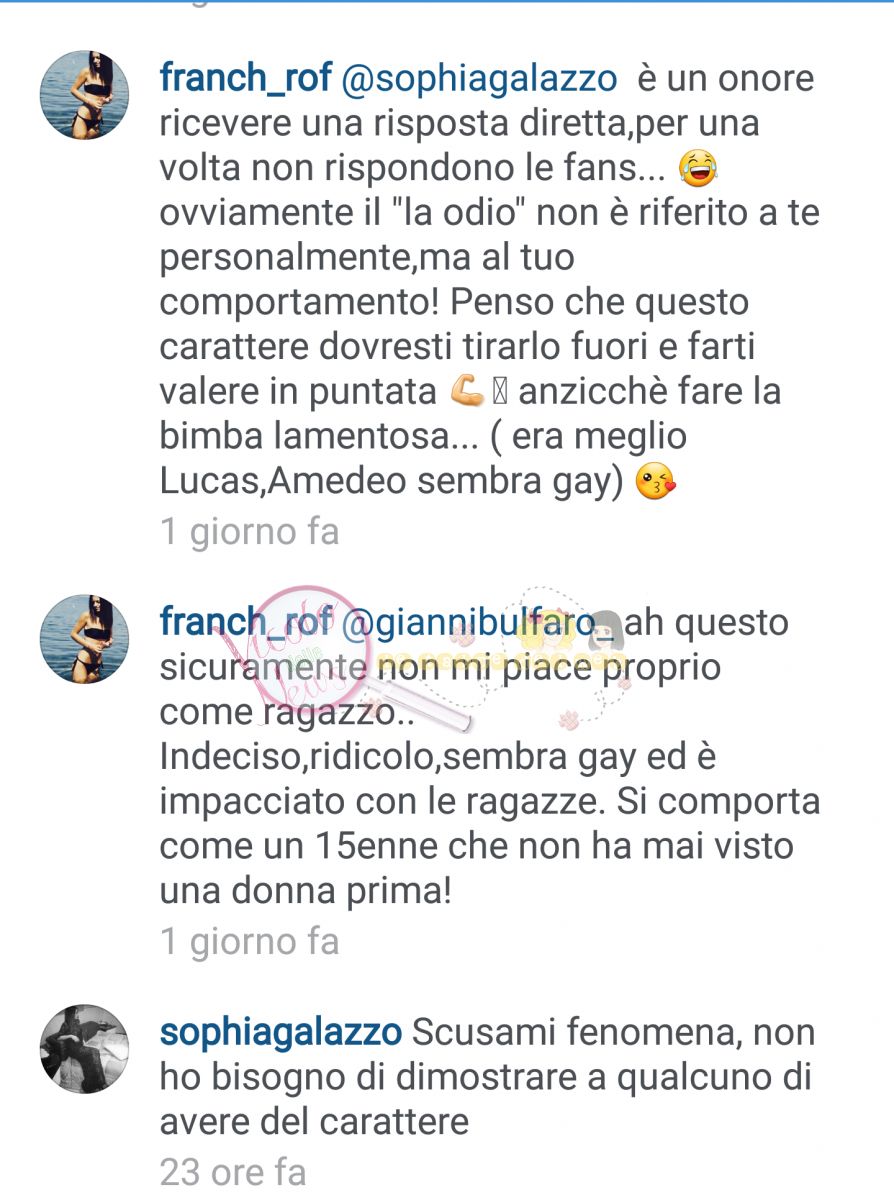Screen dimensions: 894x1200
Task: Open franch_rof username in first comment
Action: coord(246,79)
